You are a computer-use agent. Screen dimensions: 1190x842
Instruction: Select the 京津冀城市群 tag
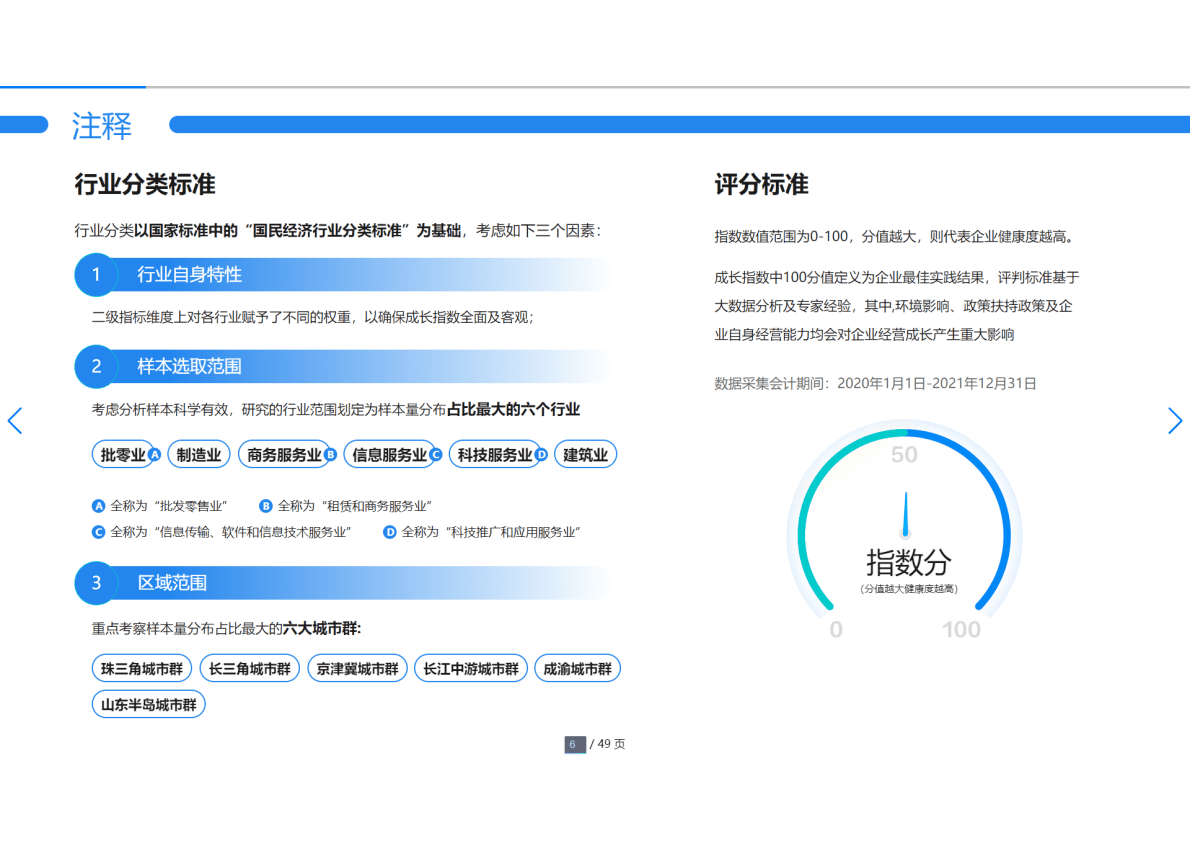(x=357, y=668)
